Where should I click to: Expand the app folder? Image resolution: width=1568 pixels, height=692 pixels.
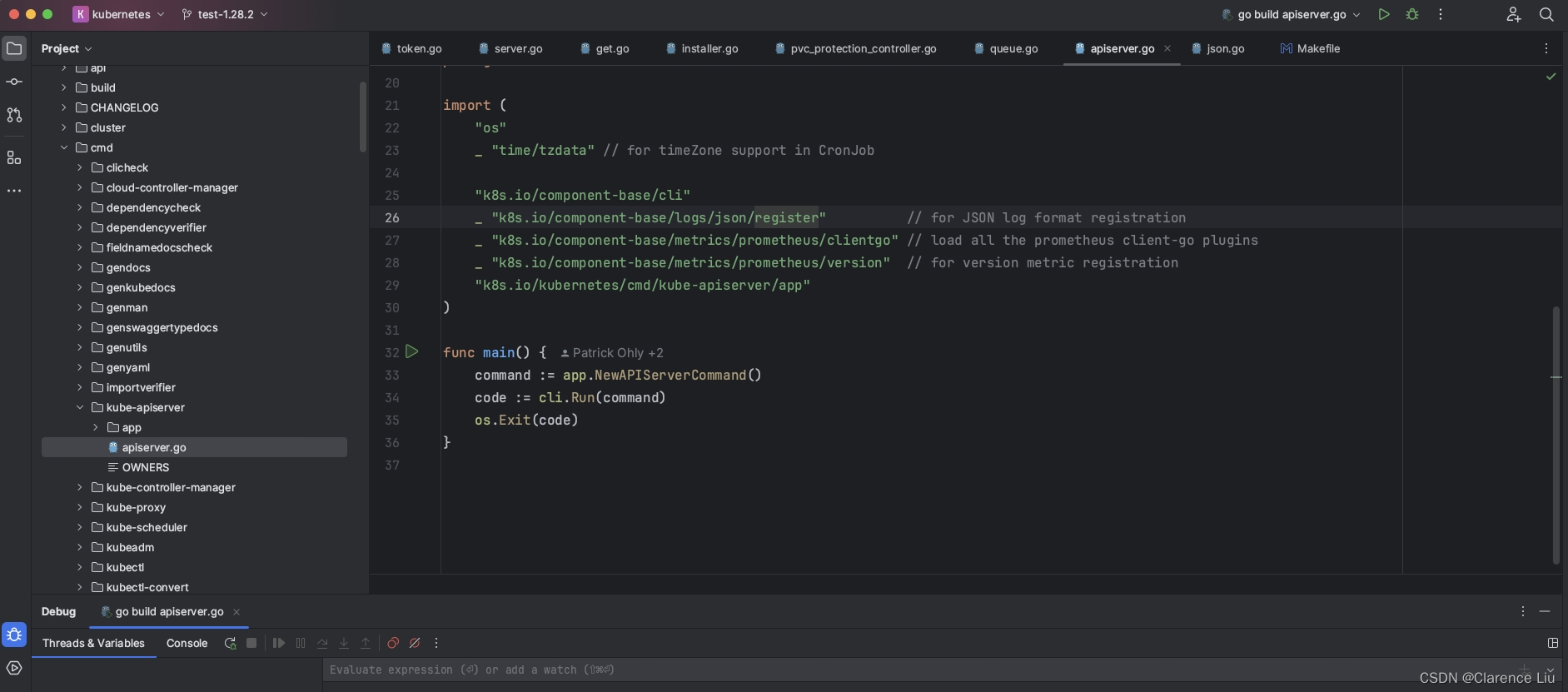96,427
